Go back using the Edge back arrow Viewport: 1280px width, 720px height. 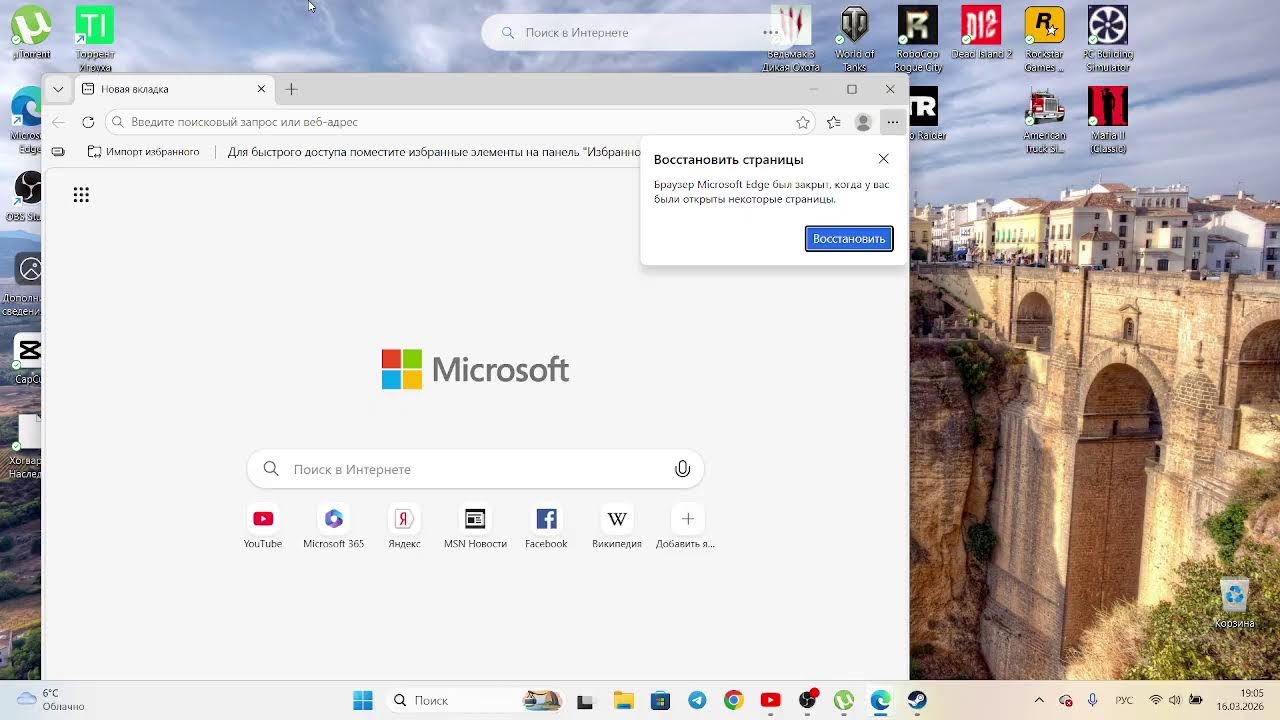(59, 122)
